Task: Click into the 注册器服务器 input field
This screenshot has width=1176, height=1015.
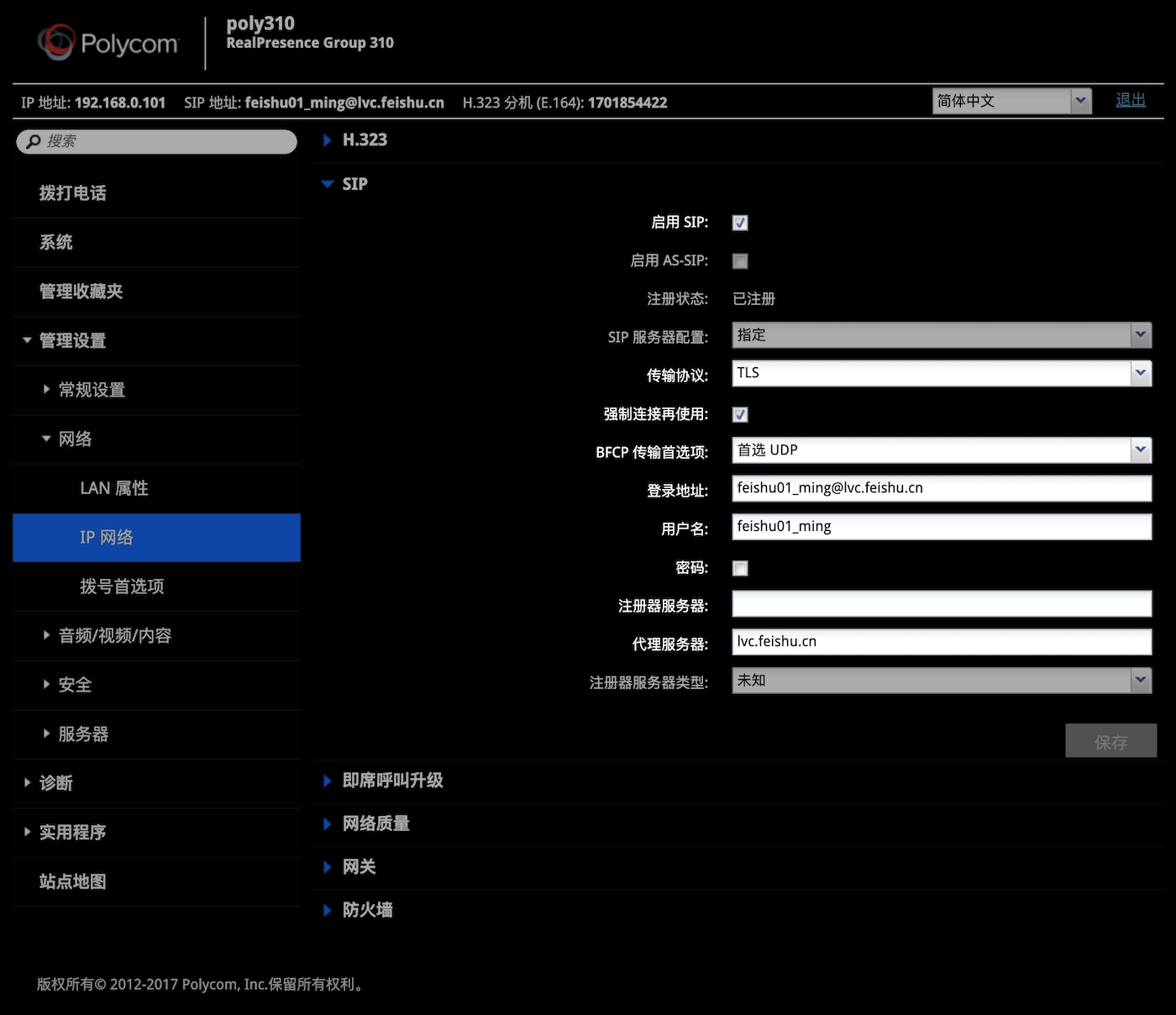Action: [941, 604]
